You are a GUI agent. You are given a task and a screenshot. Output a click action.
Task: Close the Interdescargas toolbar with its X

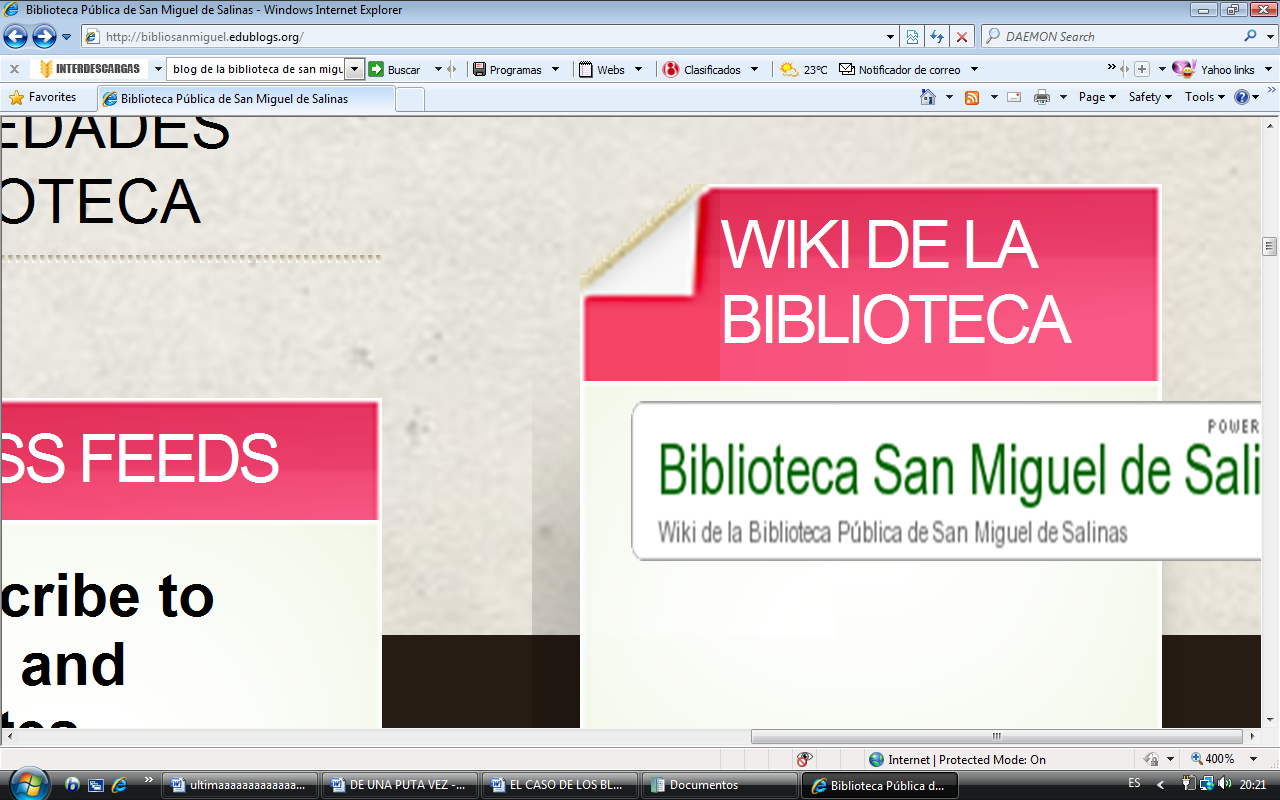point(14,69)
